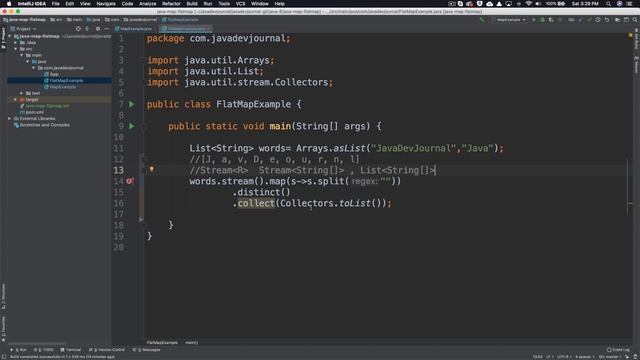Click the Wi-Fi icon in menu bar
This screenshot has height=360, width=640.
(x=529, y=4)
